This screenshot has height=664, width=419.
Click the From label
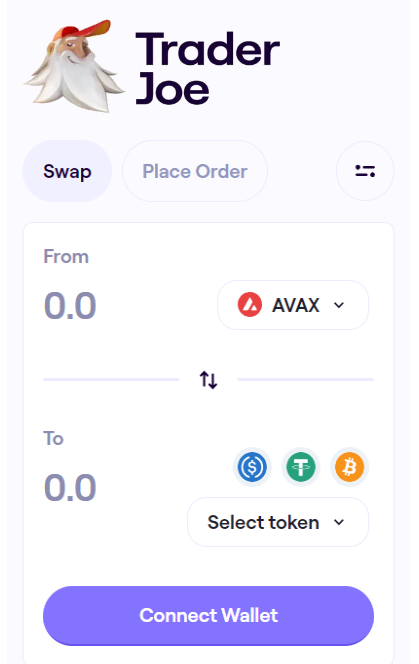coord(66,257)
